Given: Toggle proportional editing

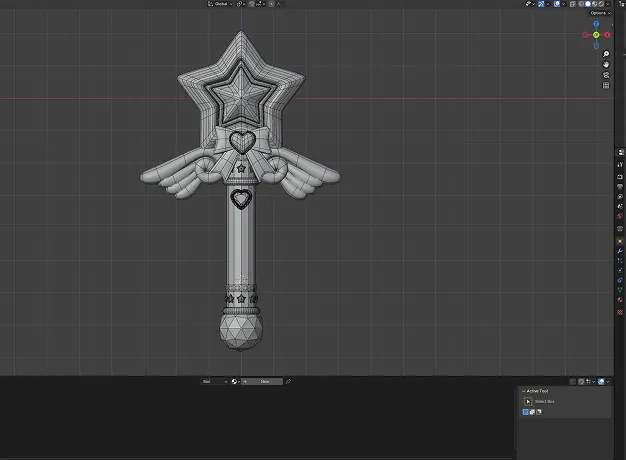Looking at the screenshot, I should click(x=271, y=4).
